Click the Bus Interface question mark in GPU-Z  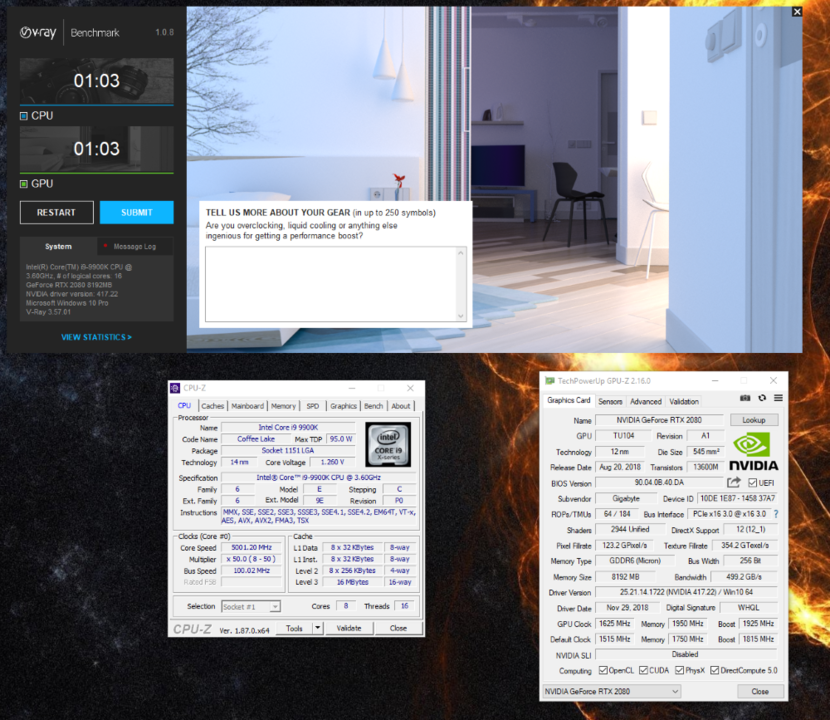(776, 514)
